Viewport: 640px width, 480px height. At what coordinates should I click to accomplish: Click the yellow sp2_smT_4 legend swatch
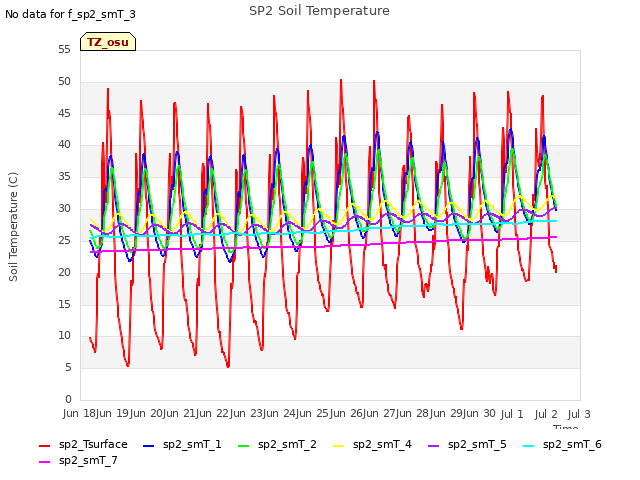tap(339, 446)
